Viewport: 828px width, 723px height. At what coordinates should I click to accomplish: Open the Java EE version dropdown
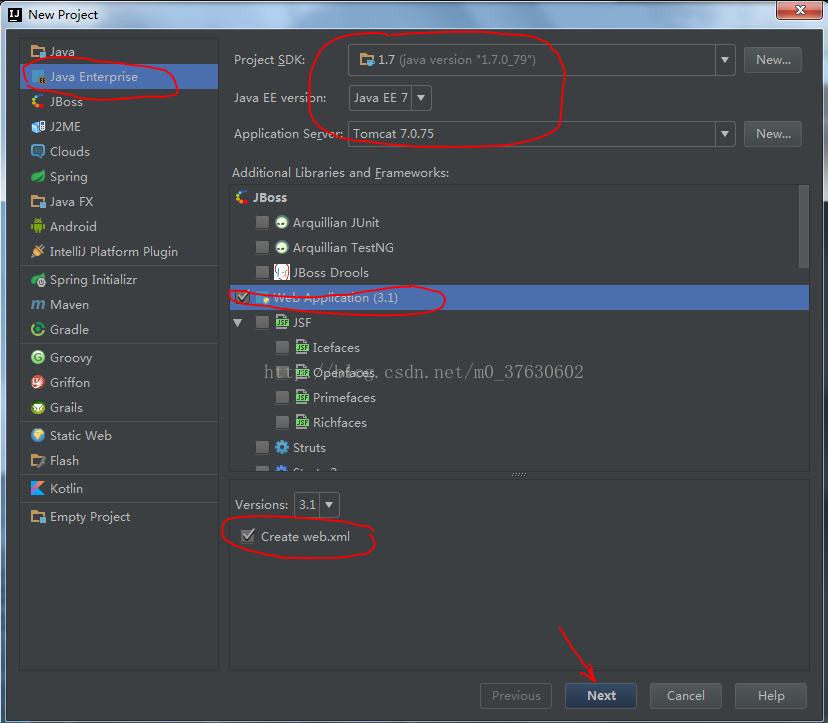click(x=421, y=98)
